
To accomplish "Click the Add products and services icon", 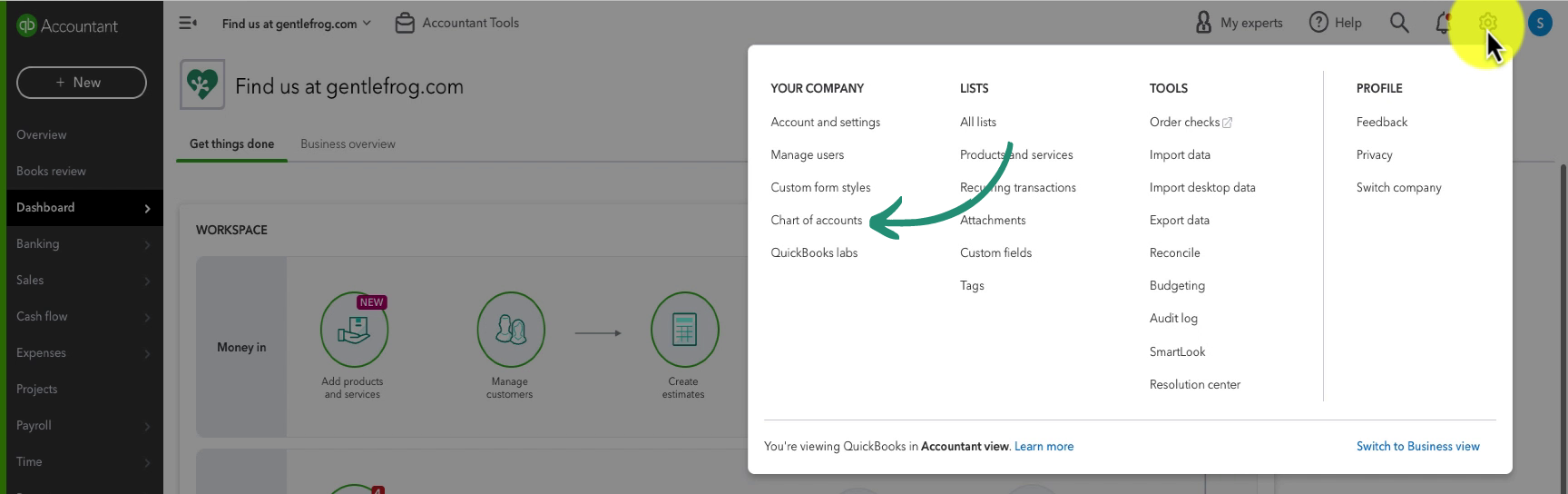I will point(354,329).
